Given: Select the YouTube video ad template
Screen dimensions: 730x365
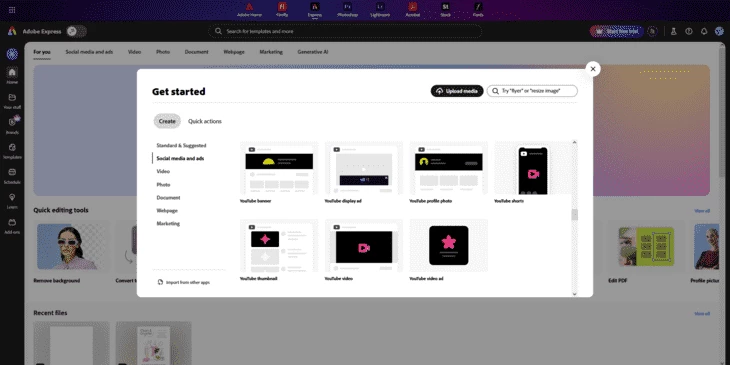Looking at the screenshot, I should (449, 250).
